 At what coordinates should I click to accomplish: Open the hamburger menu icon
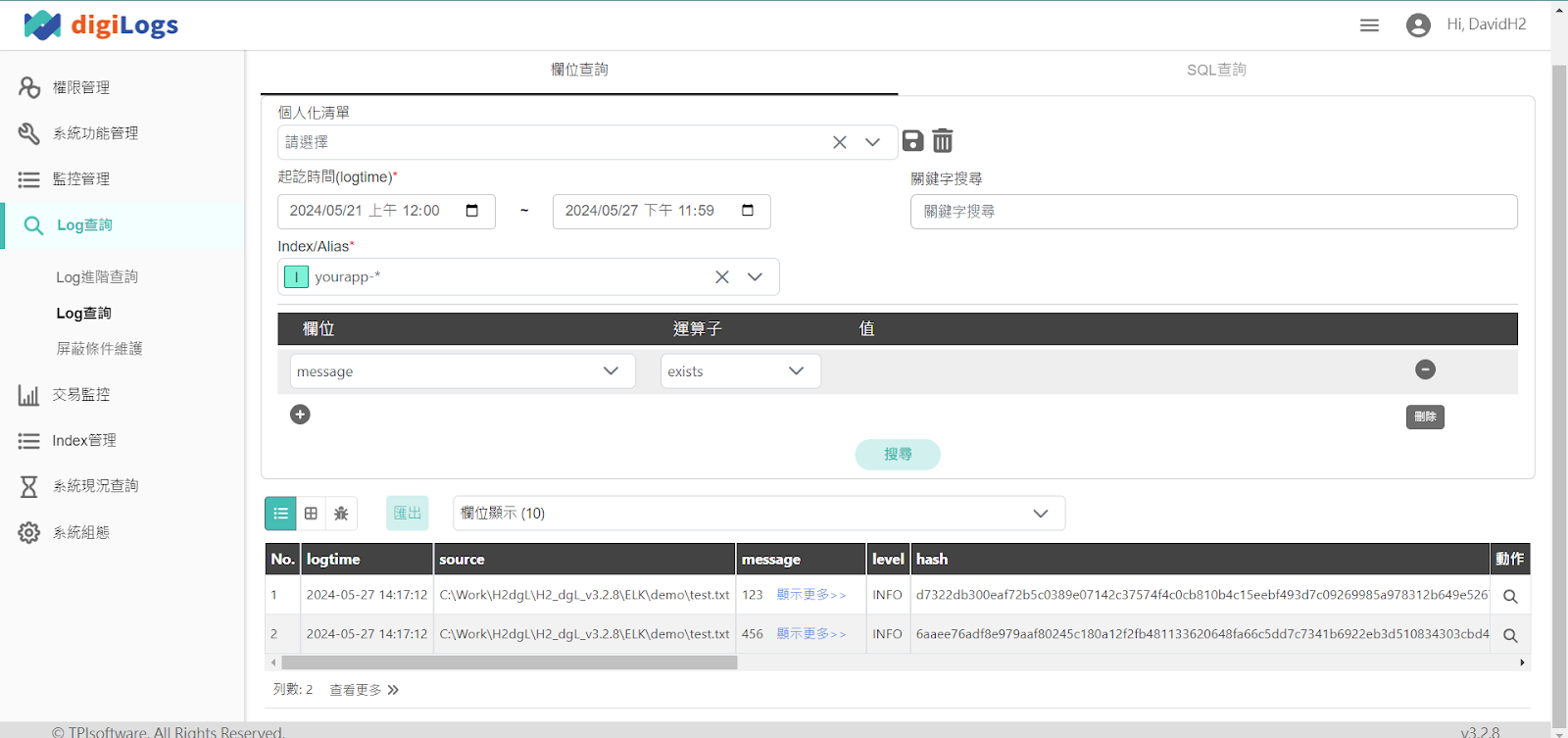click(x=1369, y=25)
